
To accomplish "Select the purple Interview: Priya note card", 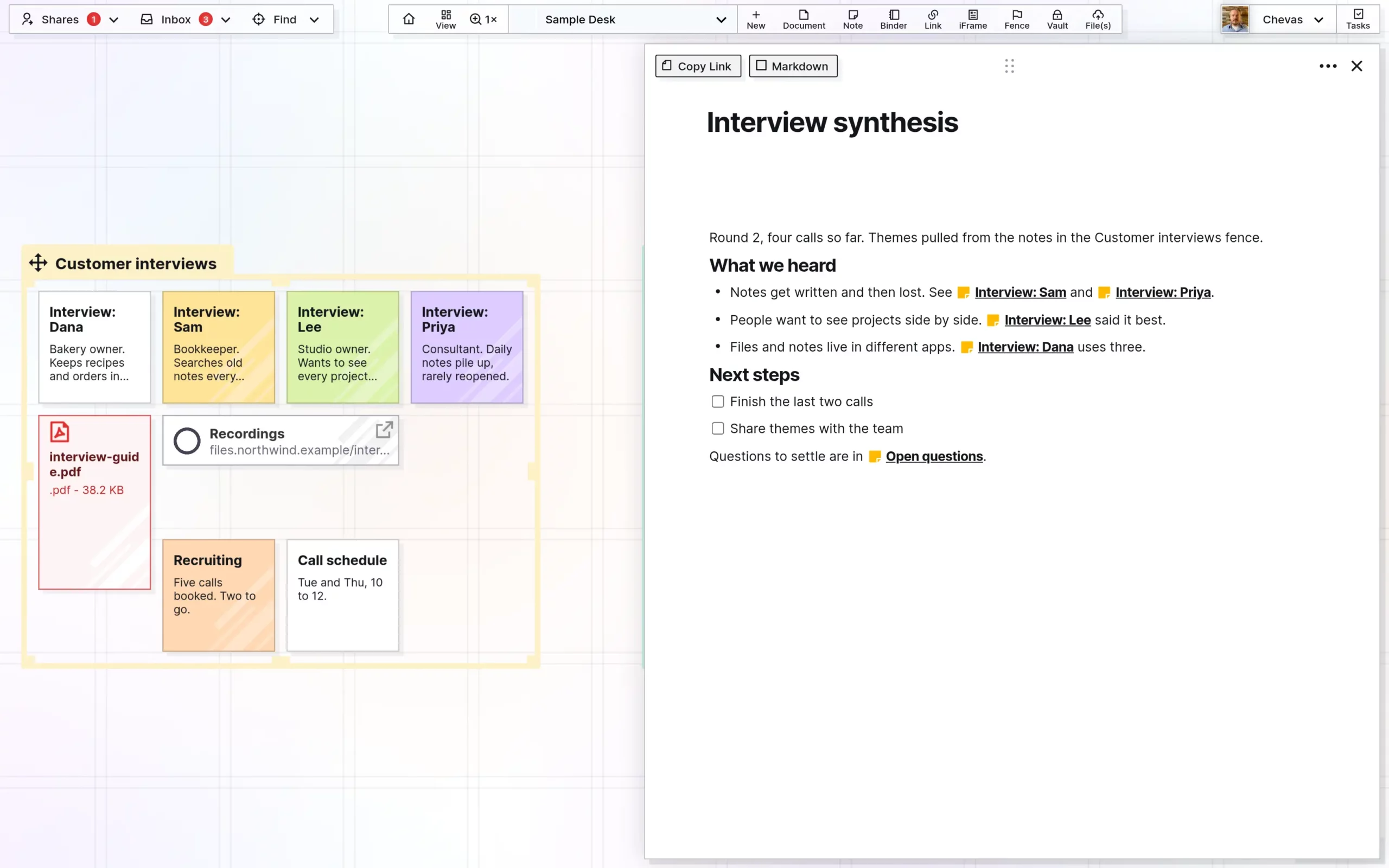I will click(467, 347).
